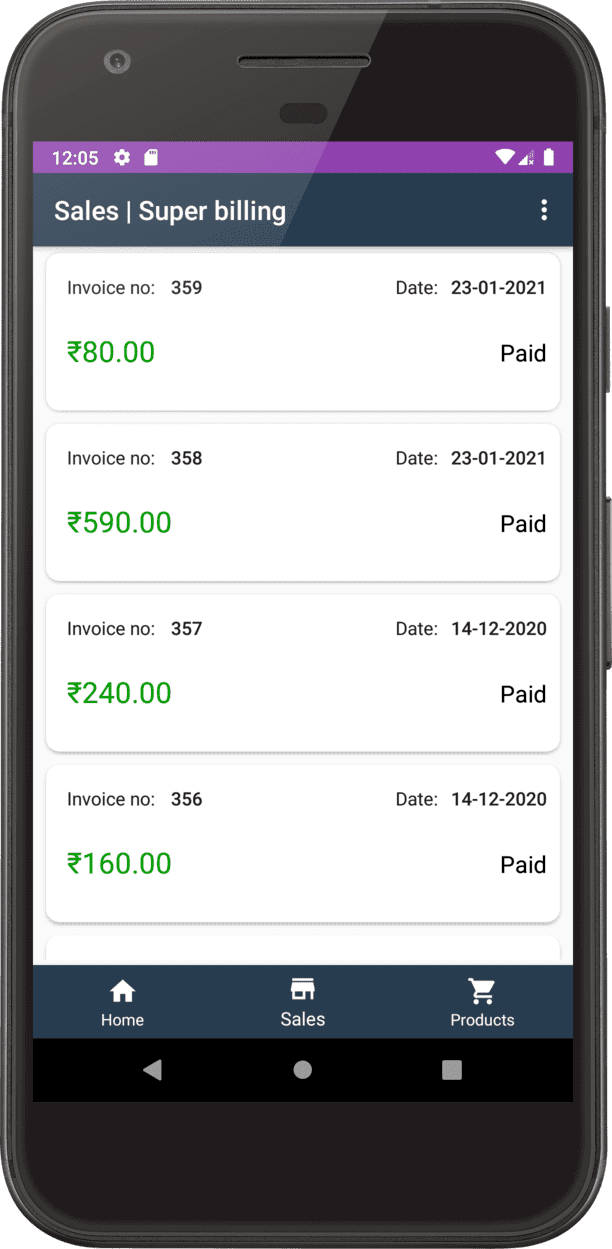Switch to the Home tab
The width and height of the screenshot is (612, 1249).
click(122, 1002)
